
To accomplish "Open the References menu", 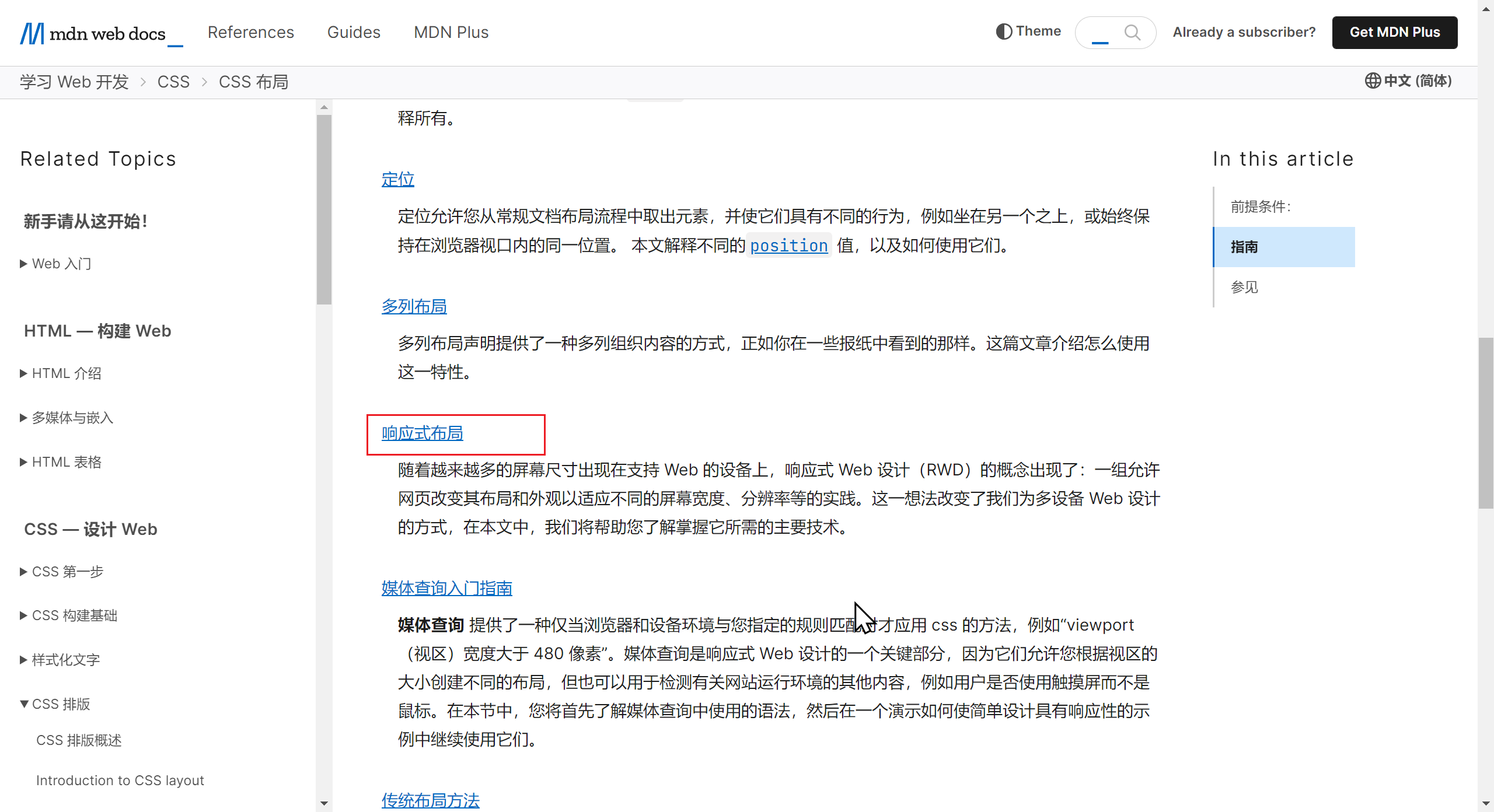I will tap(251, 33).
